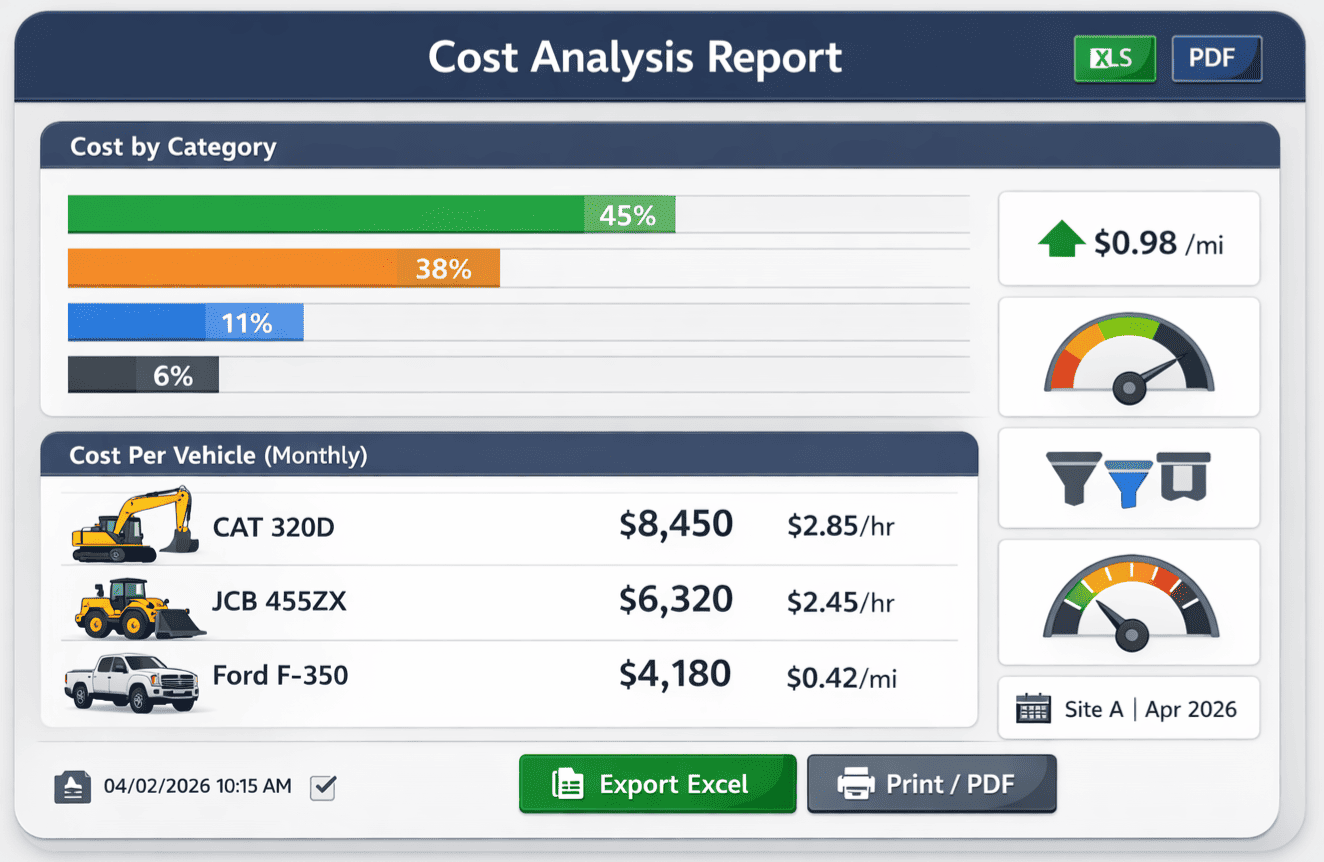Click the green upward trend arrow beside $0.98/mi

1060,238
